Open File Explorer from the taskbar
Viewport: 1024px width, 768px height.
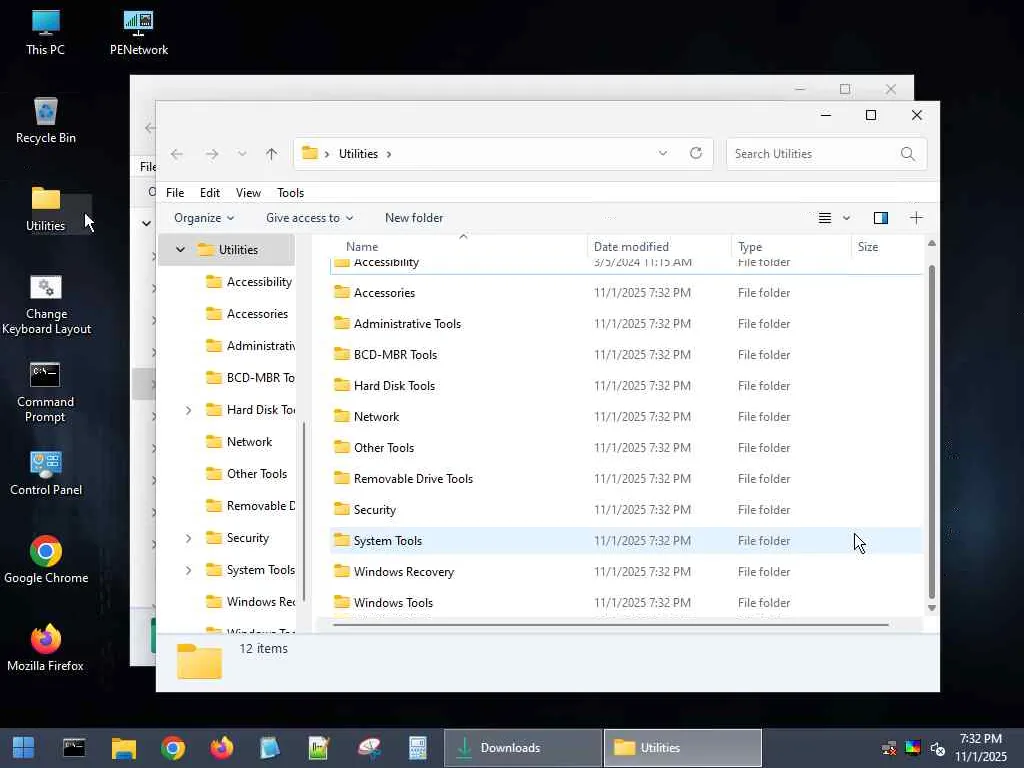pyautogui.click(x=123, y=748)
